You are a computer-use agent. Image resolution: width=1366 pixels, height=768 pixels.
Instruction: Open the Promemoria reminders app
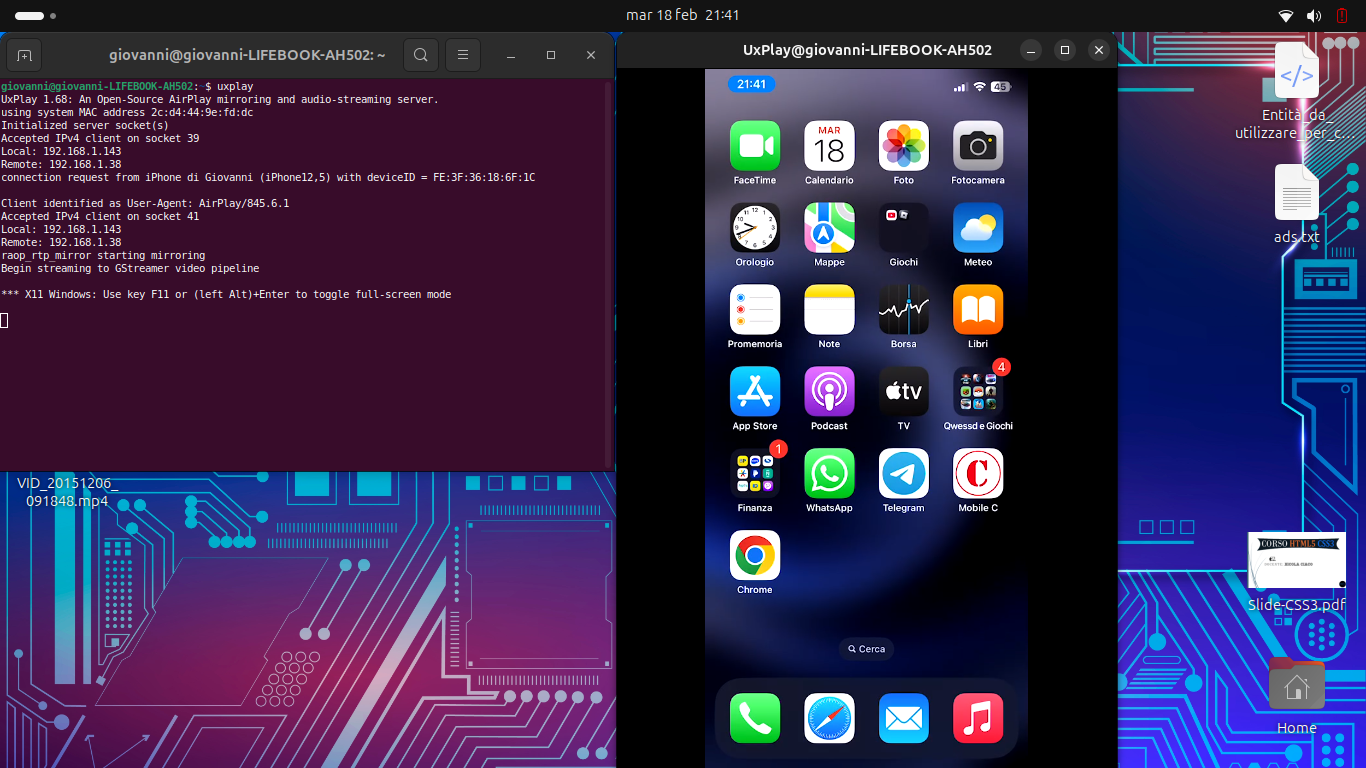point(754,310)
